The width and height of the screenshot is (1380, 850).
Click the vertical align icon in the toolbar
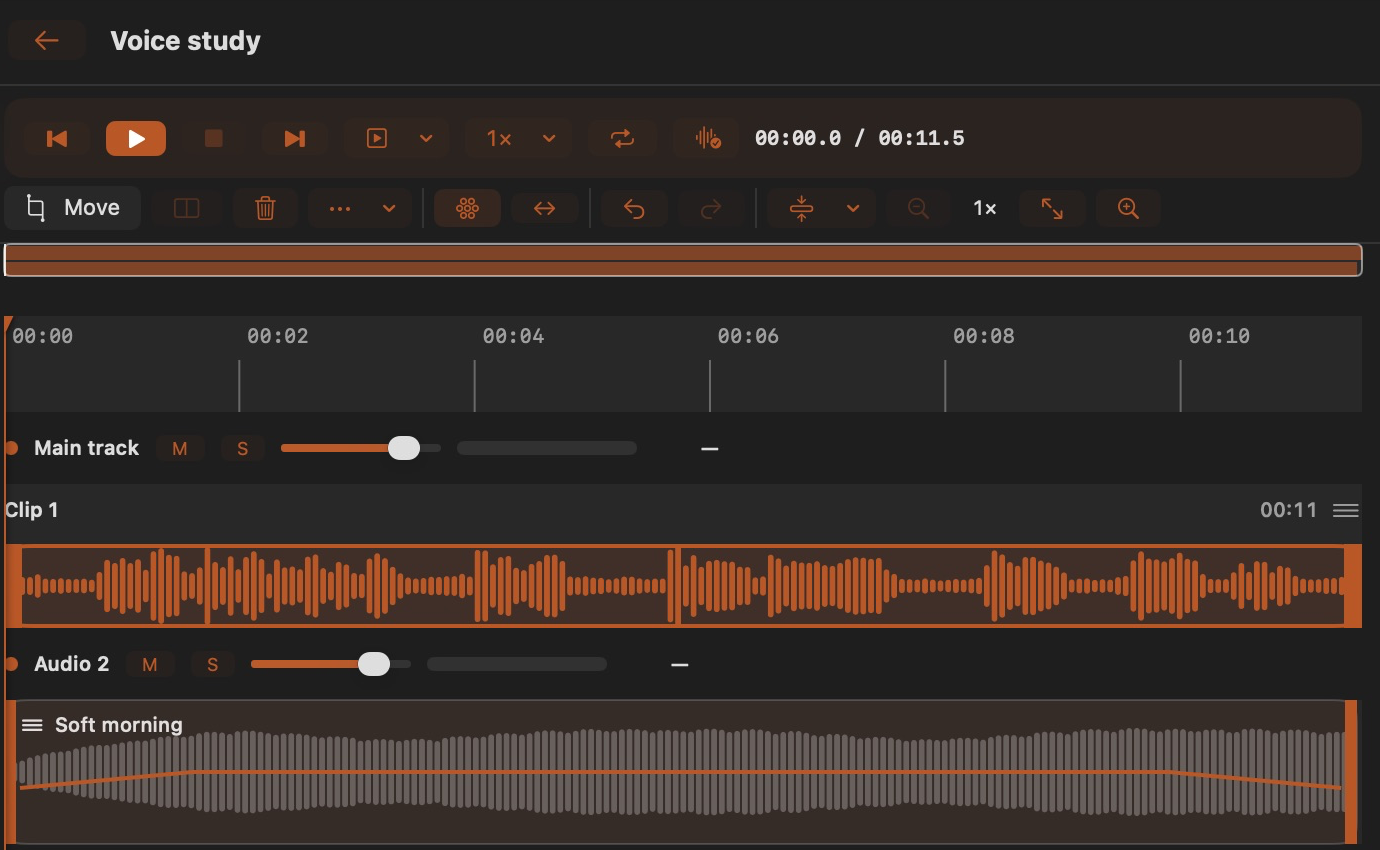coord(801,208)
